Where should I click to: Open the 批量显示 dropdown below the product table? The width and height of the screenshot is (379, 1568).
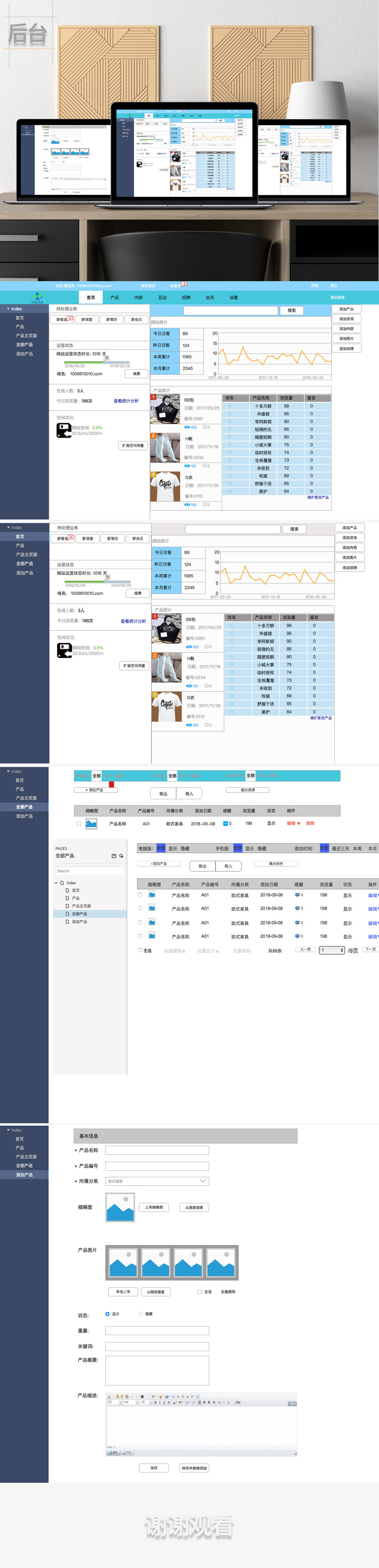[x=208, y=951]
